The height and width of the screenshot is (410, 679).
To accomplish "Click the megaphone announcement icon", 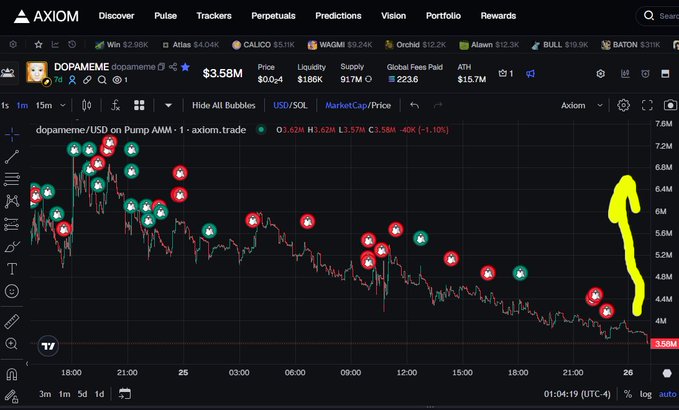I will (x=530, y=74).
